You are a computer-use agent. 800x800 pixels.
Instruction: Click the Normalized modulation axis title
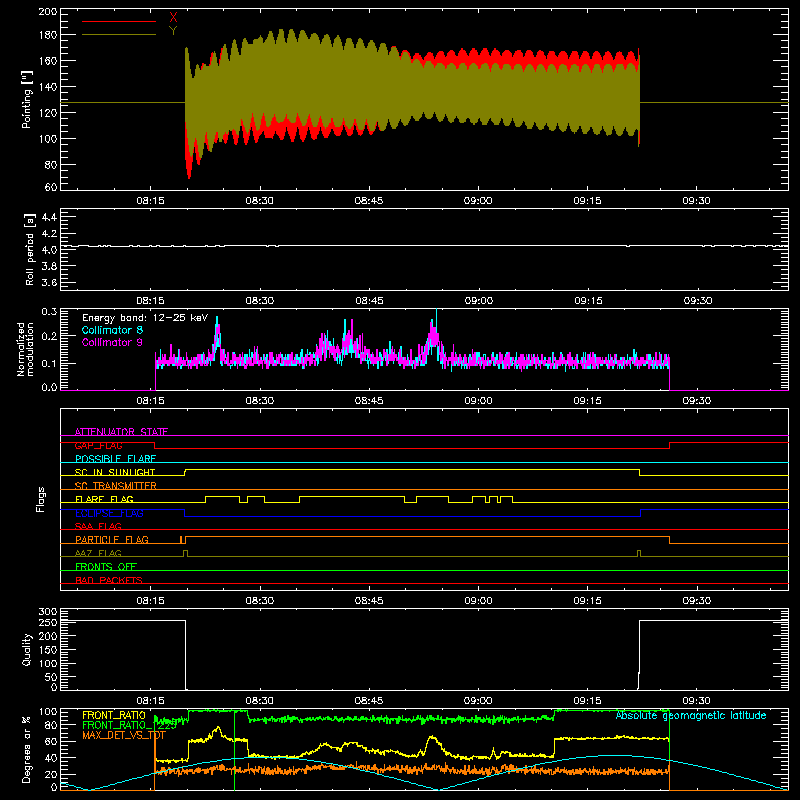click(x=25, y=349)
